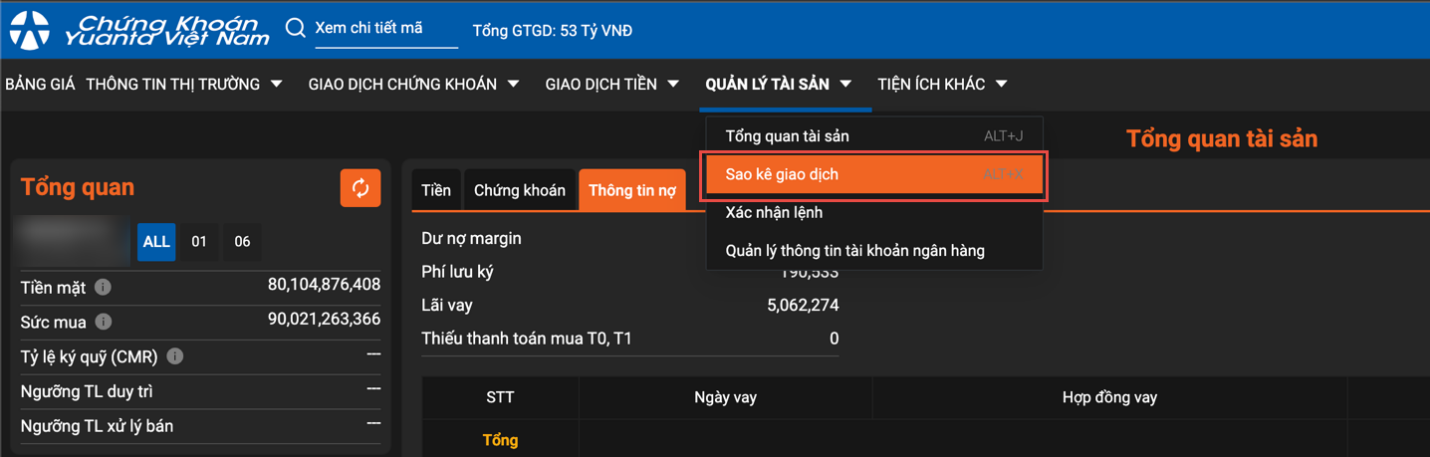Go to Bảng giá page
The image size is (1430, 457).
click(40, 84)
